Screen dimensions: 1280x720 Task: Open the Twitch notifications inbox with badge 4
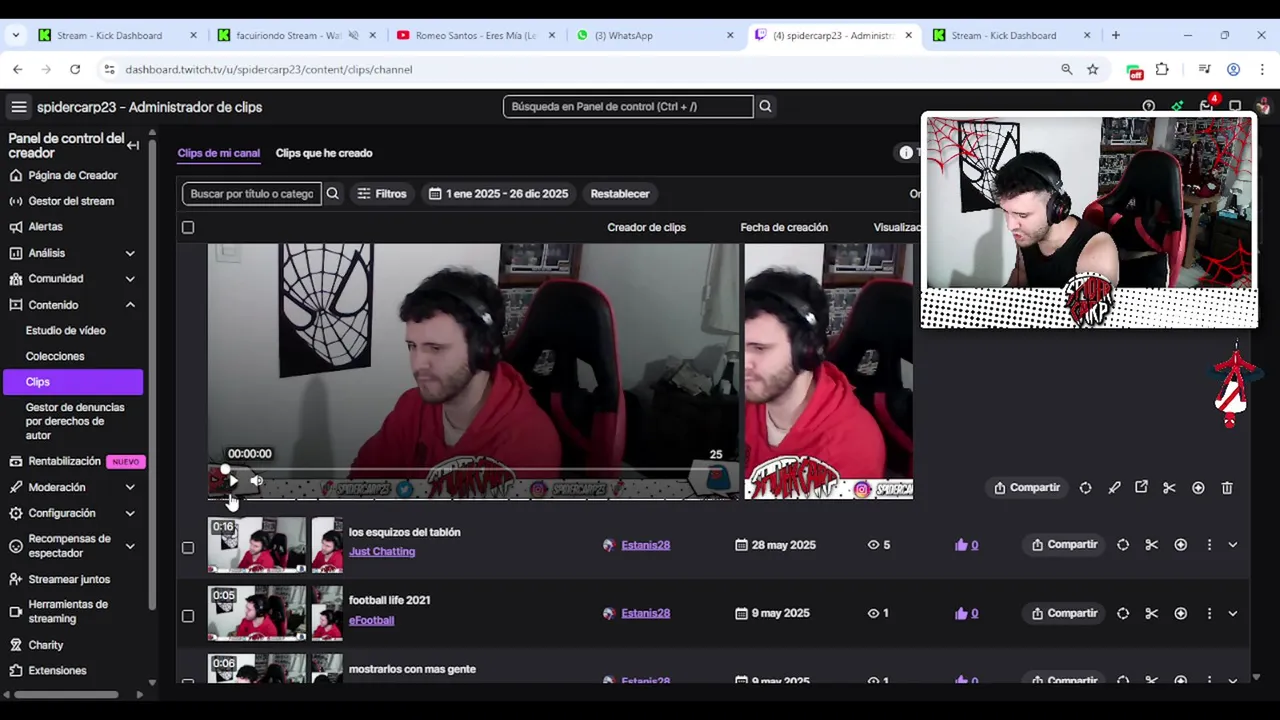tap(1206, 106)
